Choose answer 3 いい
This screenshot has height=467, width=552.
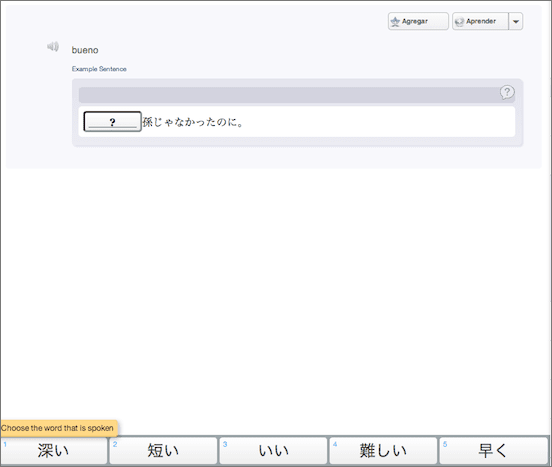(x=274, y=450)
